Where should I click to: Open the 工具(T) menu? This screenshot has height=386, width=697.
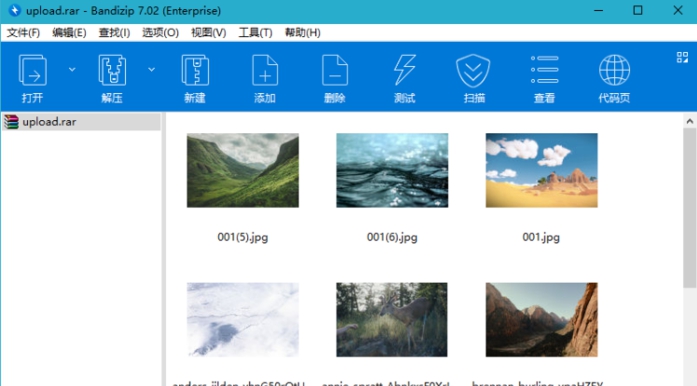[x=256, y=32]
